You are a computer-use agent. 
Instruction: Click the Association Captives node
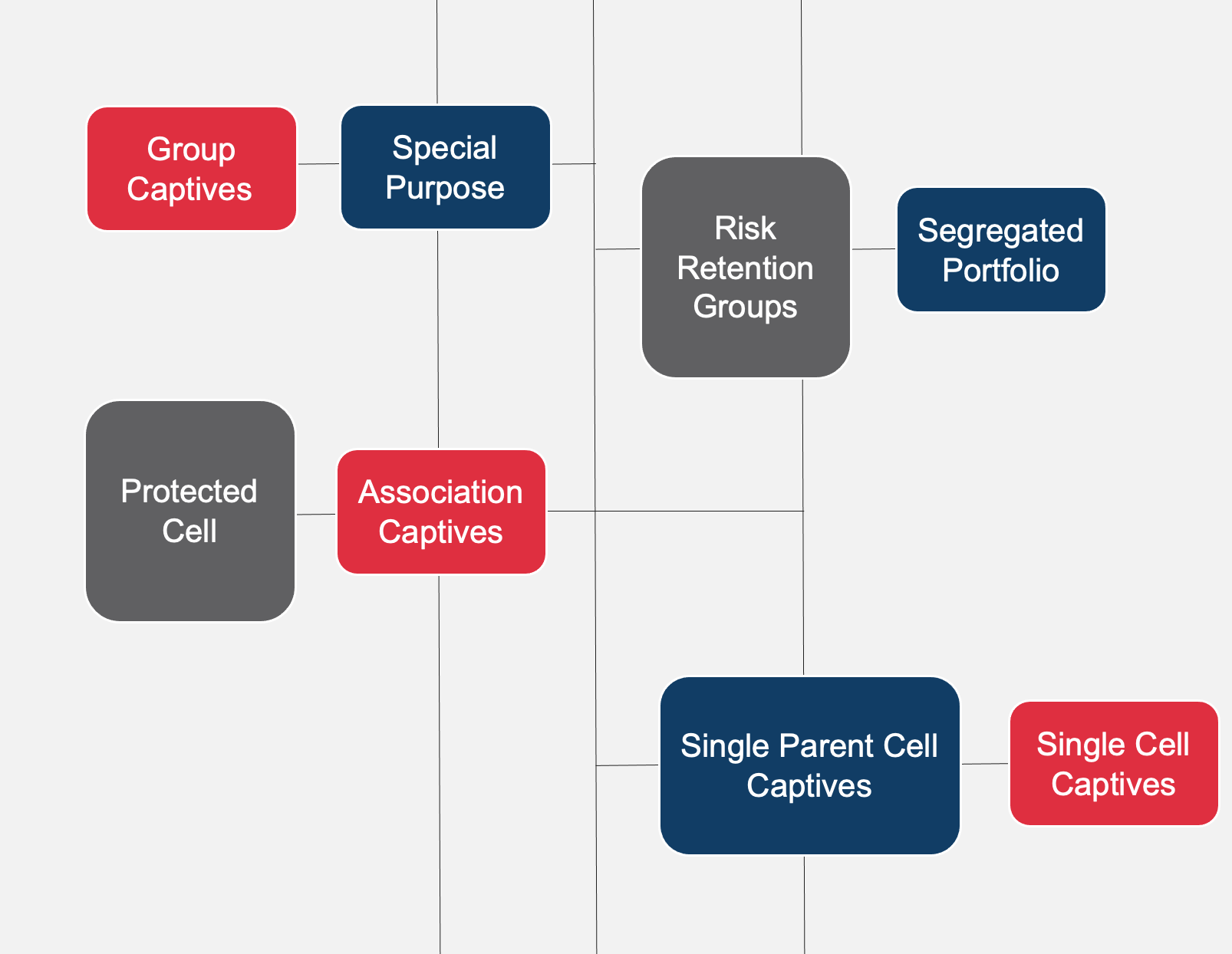[x=441, y=512]
